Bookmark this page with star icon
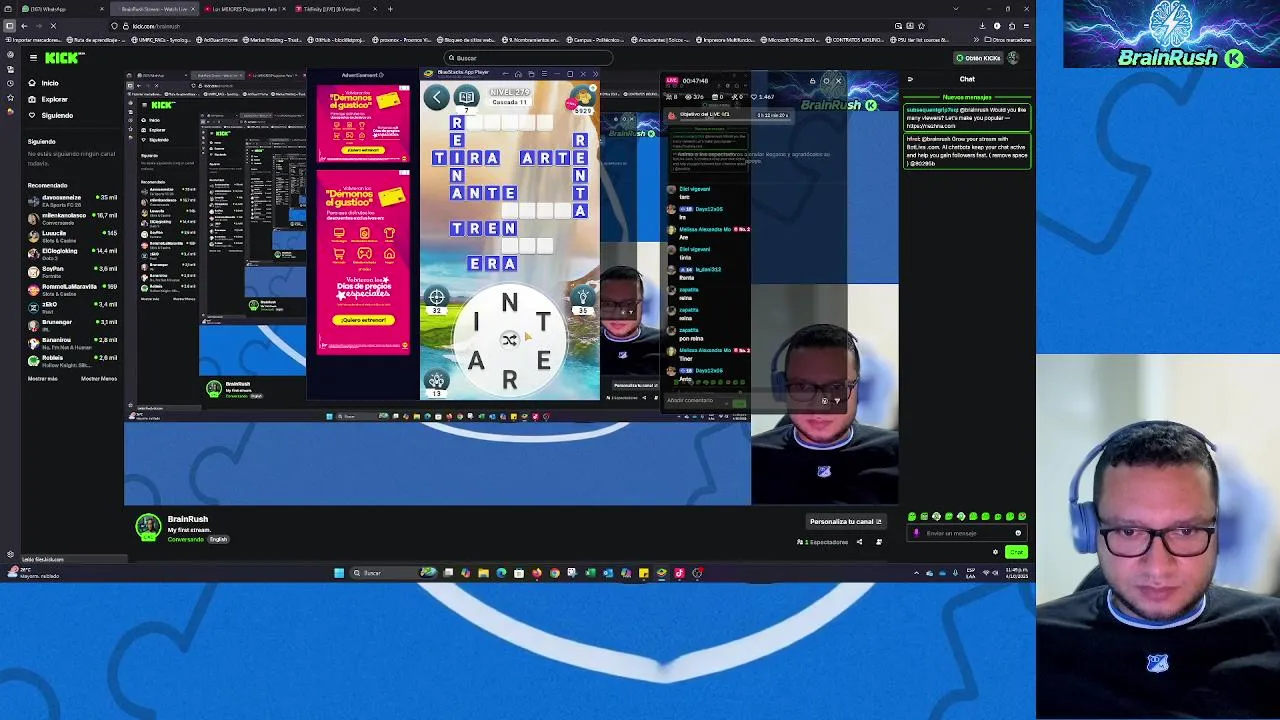The height and width of the screenshot is (720, 1280). click(921, 26)
